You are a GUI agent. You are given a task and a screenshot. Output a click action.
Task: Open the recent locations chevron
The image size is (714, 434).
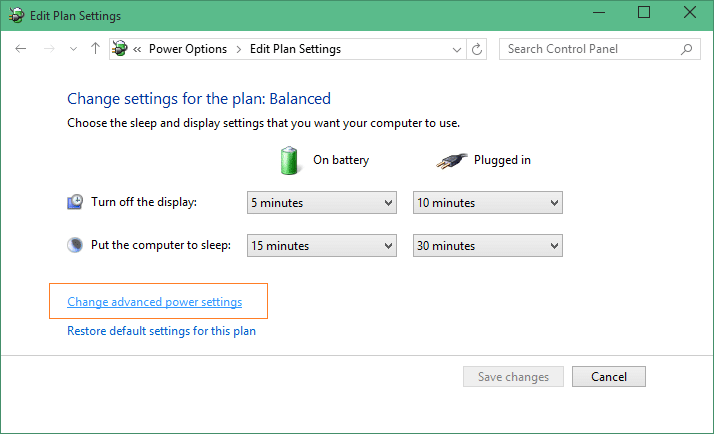coord(73,49)
